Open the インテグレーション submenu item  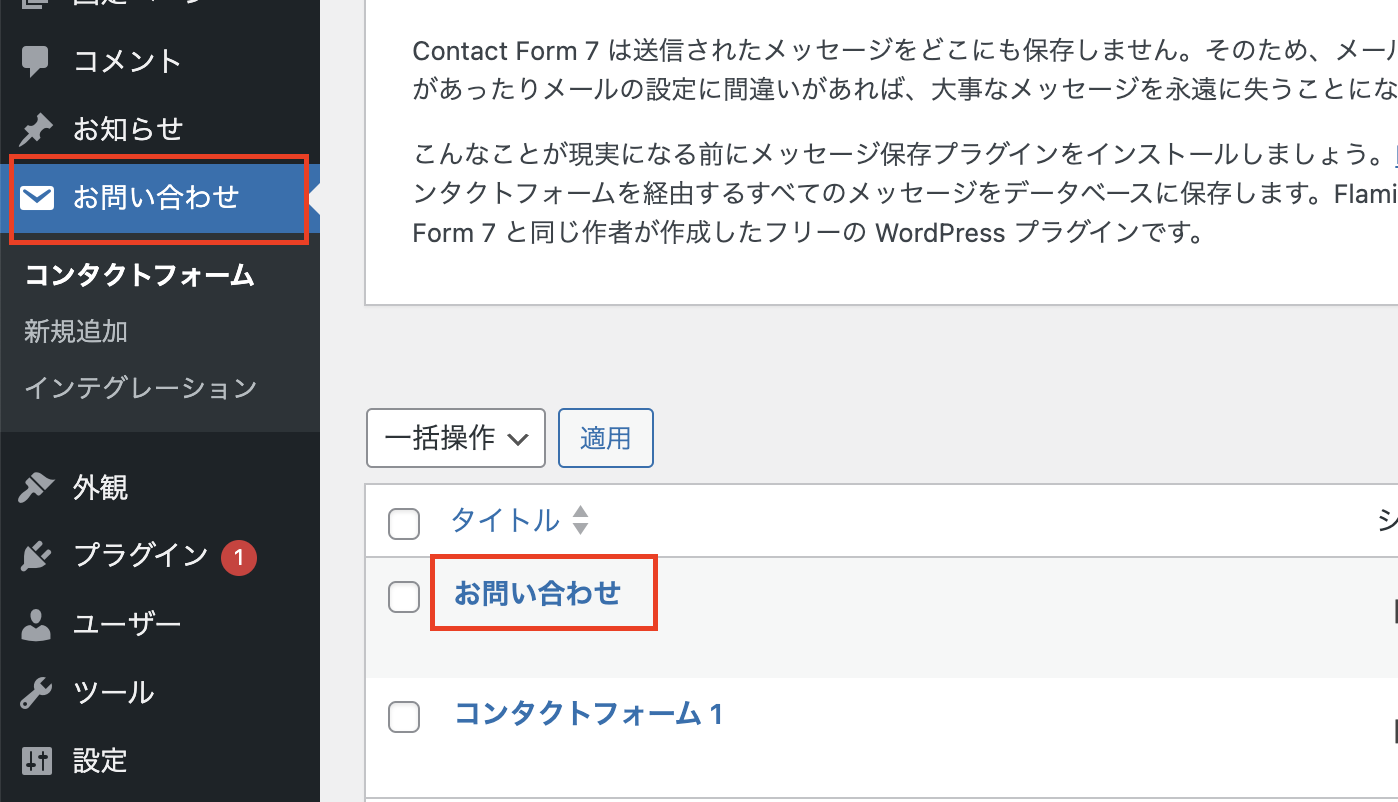click(140, 387)
